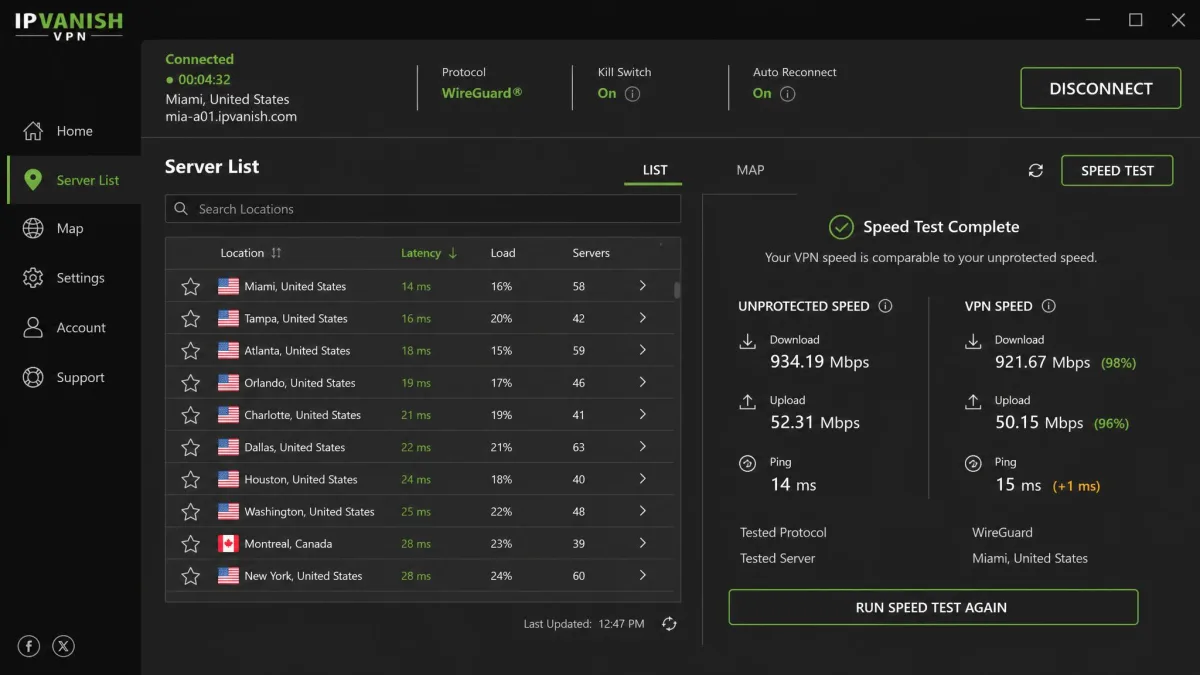The width and height of the screenshot is (1200, 675).
Task: Mark Houston, United States as favorite
Action: pyautogui.click(x=190, y=480)
